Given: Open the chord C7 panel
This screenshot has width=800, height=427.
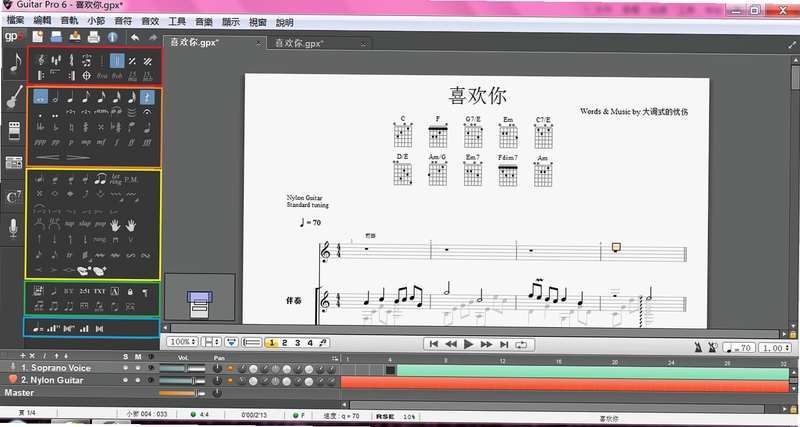Looking at the screenshot, I should (x=14, y=197).
